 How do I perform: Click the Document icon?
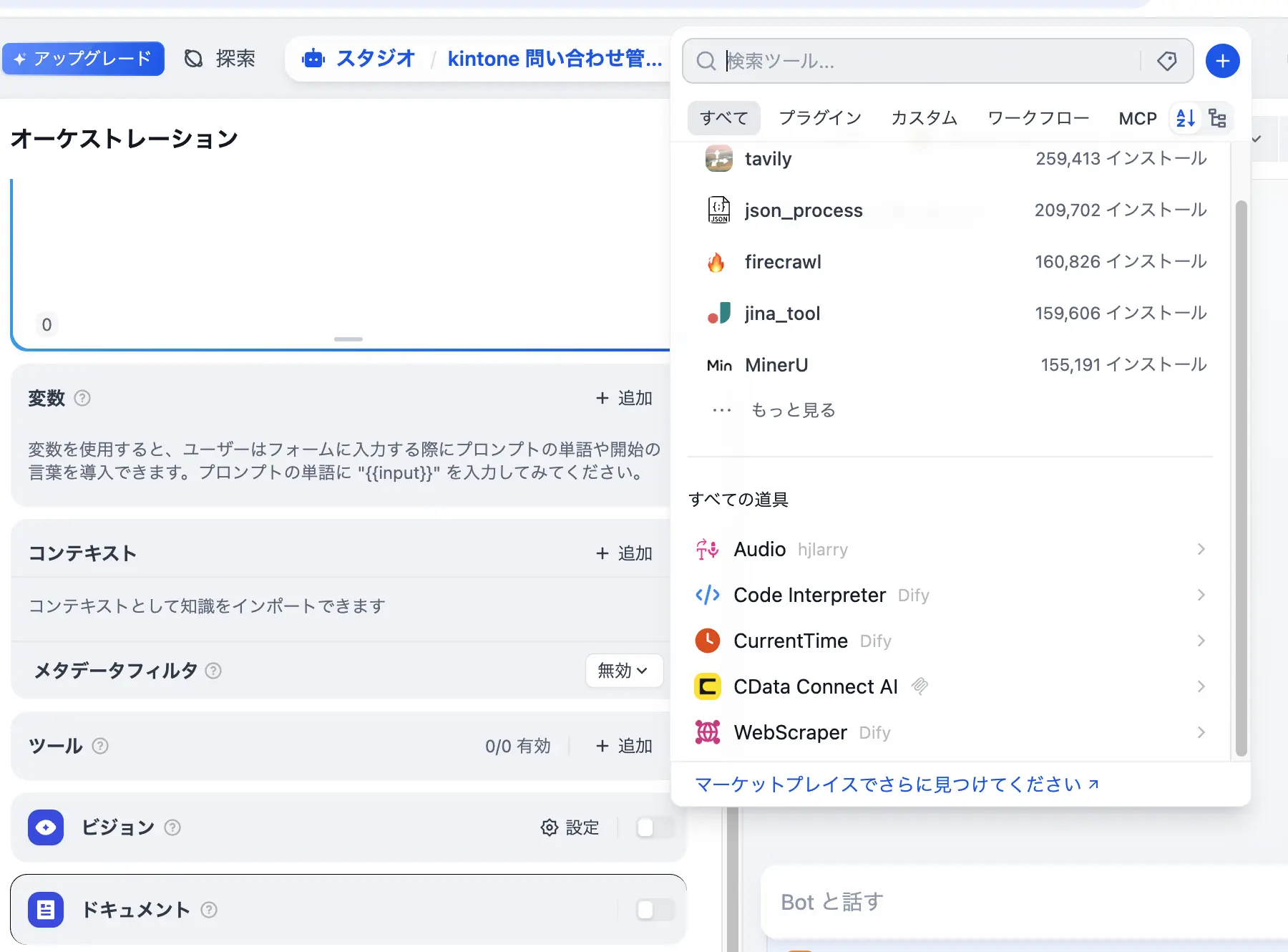tap(46, 910)
